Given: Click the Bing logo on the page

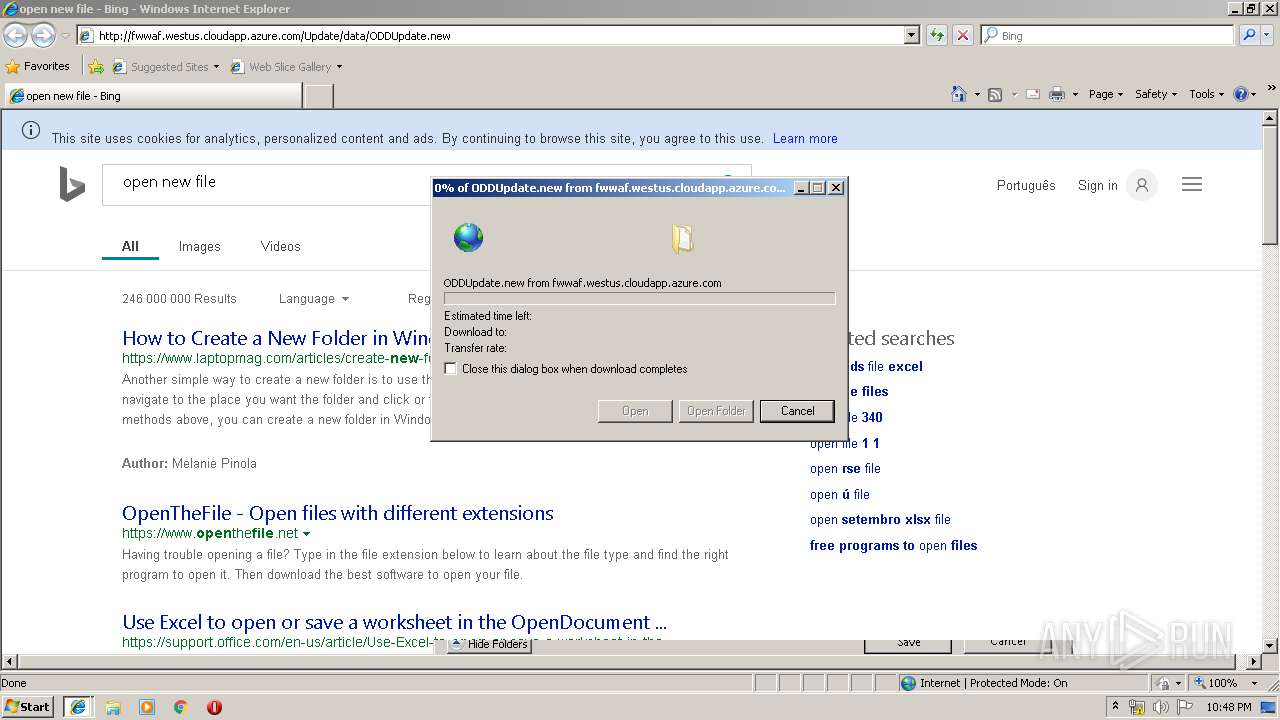Looking at the screenshot, I should [72, 185].
